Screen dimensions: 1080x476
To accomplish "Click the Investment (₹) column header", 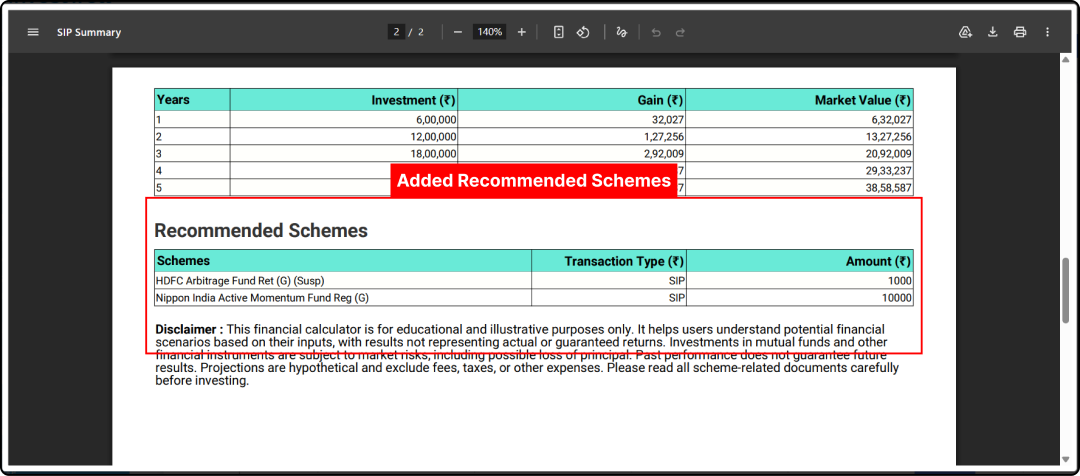I will [344, 100].
